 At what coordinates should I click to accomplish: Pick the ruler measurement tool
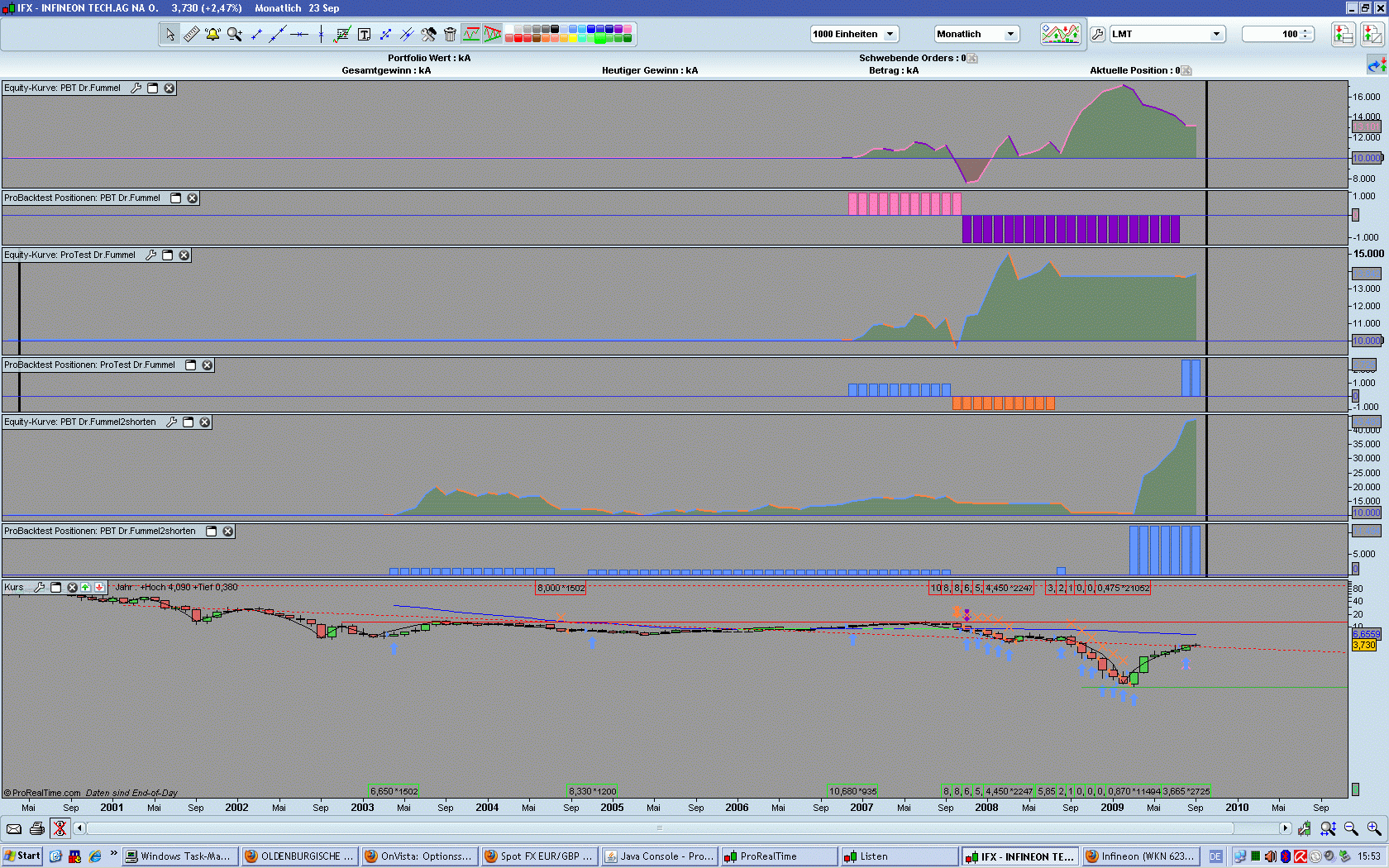[191, 34]
